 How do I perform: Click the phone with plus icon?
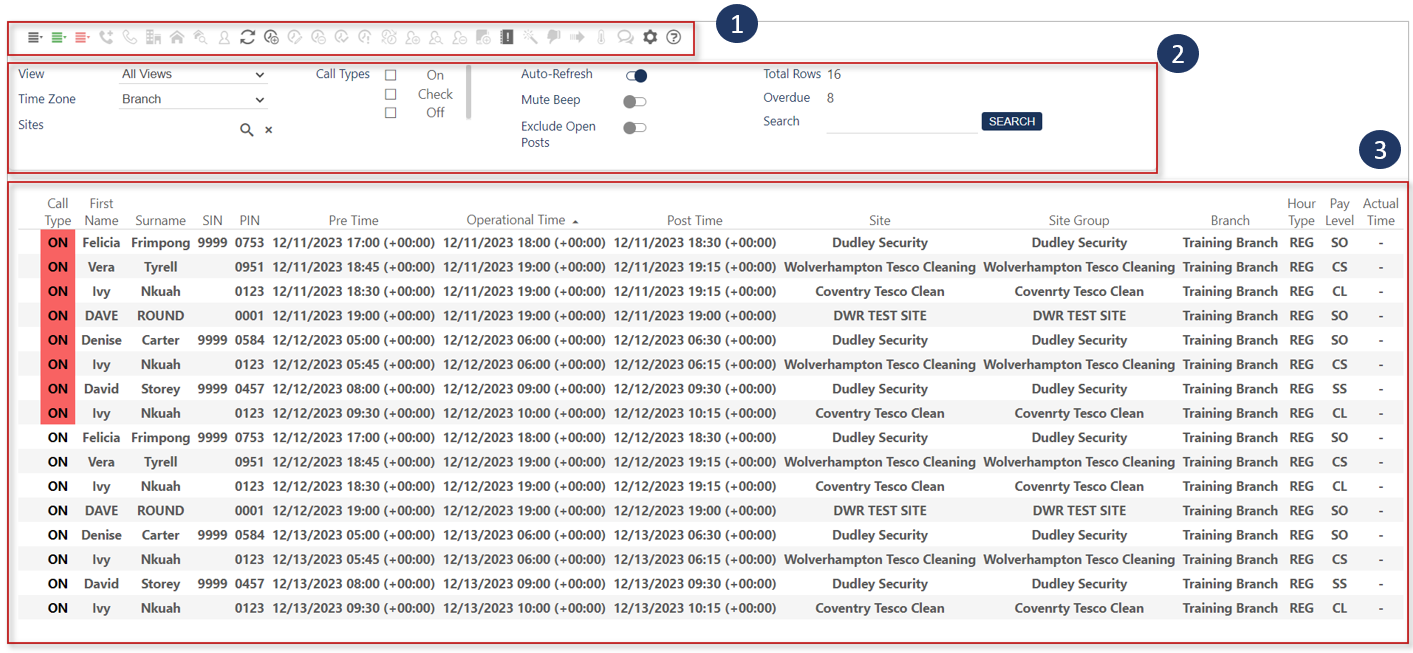point(106,37)
